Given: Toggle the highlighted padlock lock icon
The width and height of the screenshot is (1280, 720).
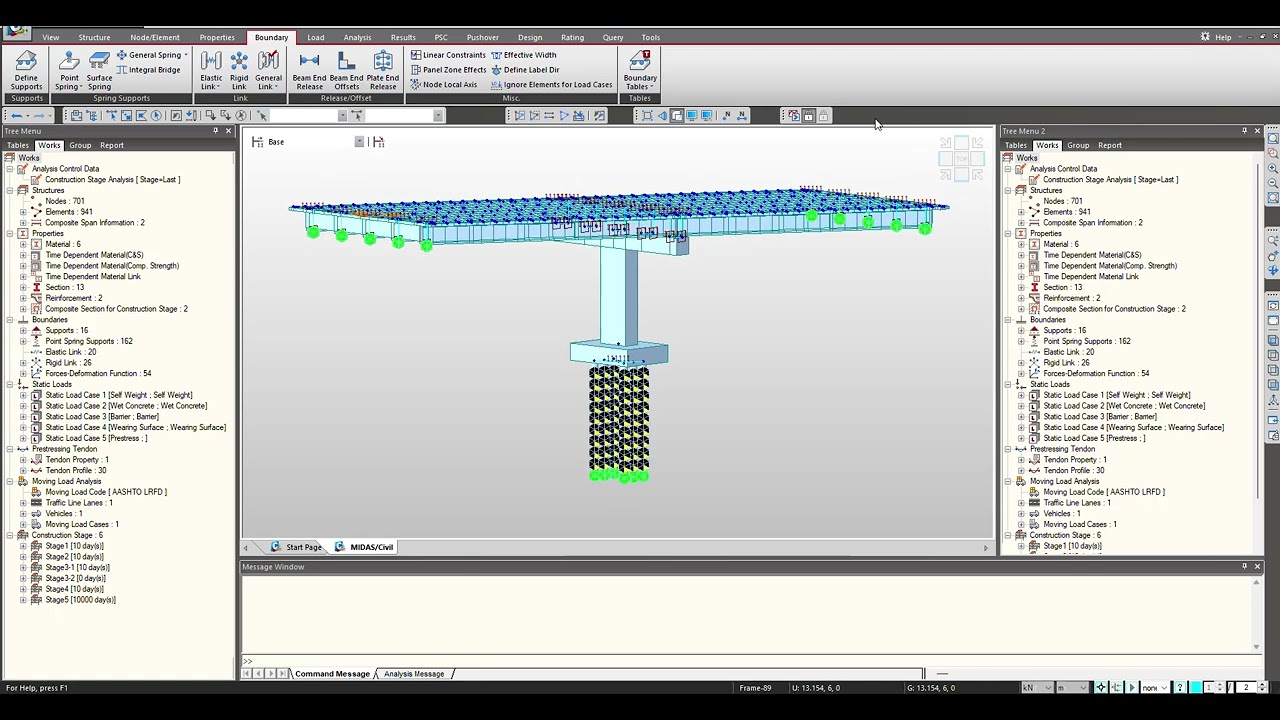Looking at the screenshot, I should pos(808,116).
